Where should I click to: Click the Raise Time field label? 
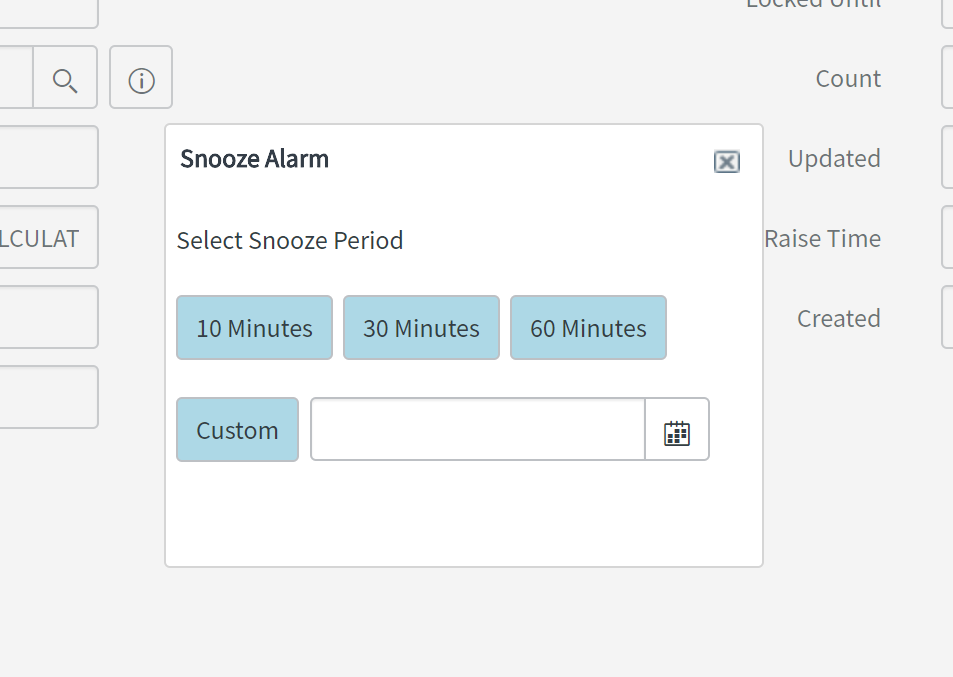tap(822, 239)
